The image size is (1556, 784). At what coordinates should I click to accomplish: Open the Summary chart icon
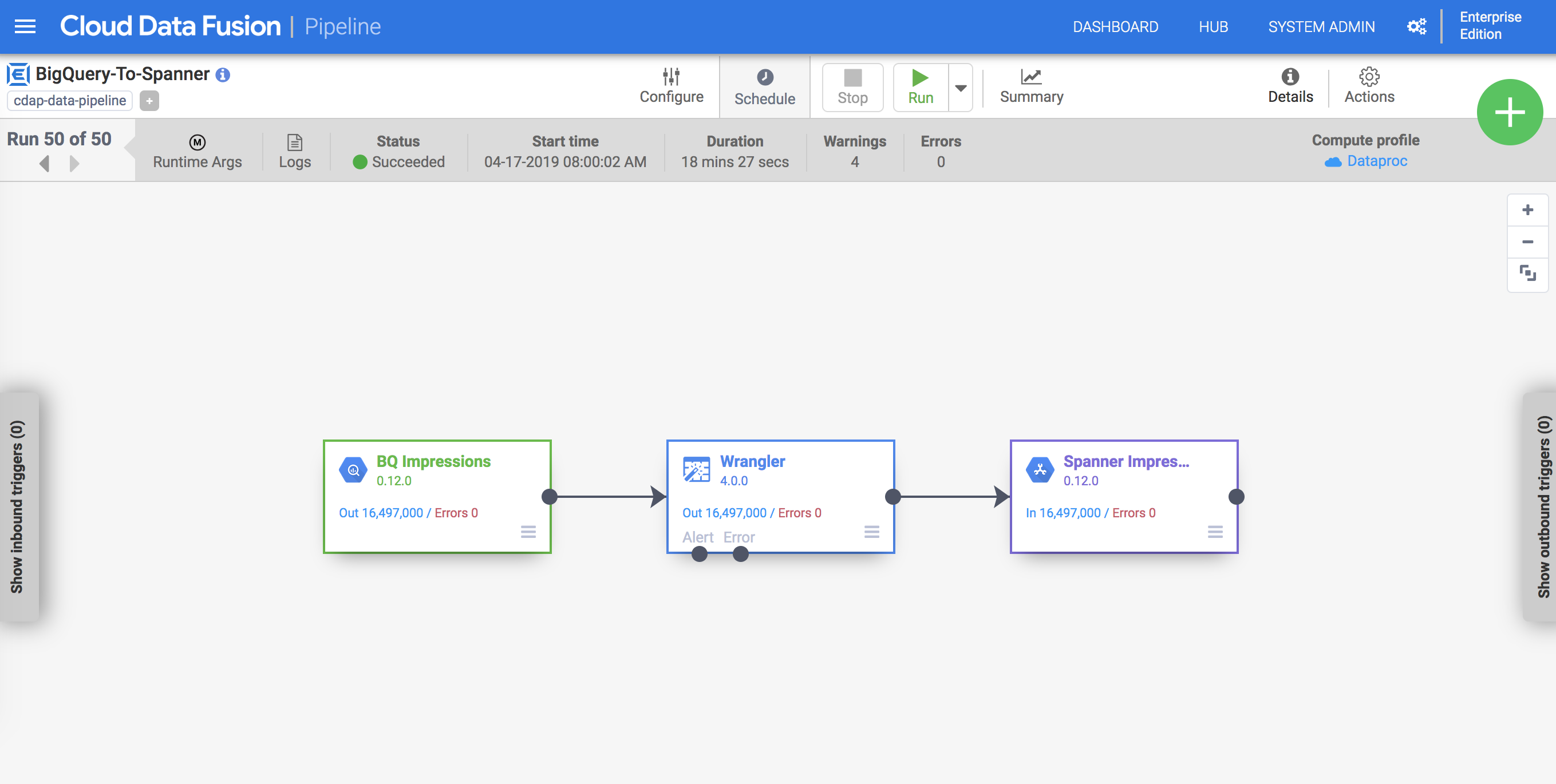pyautogui.click(x=1031, y=77)
